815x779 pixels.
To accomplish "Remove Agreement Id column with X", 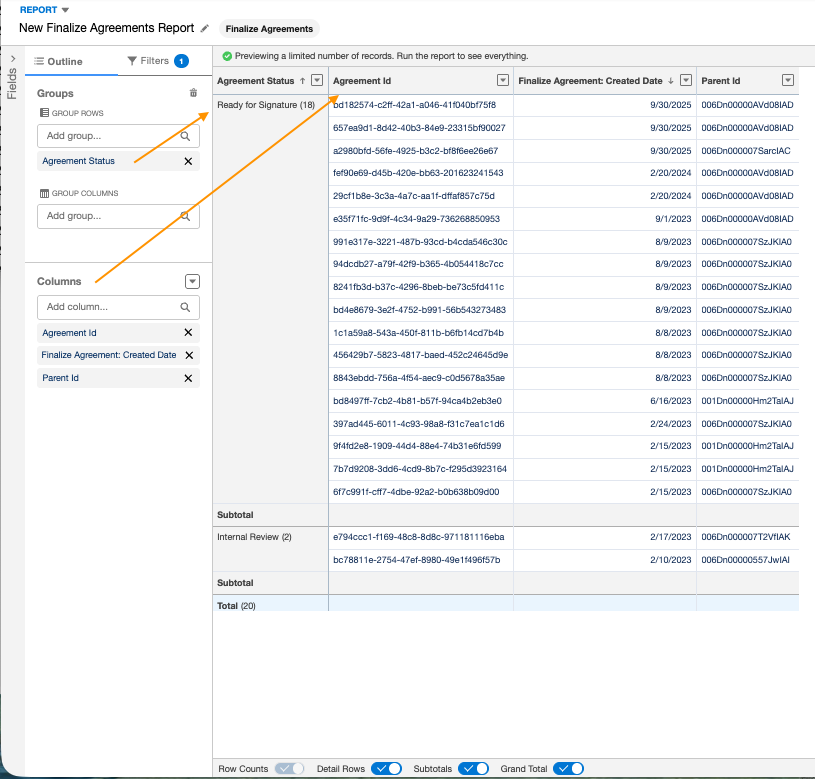I will (x=188, y=333).
